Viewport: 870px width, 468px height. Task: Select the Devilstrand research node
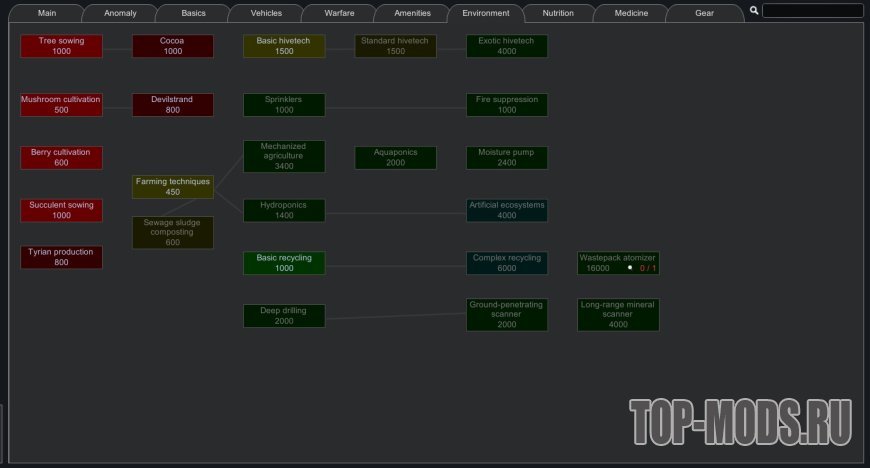click(x=173, y=105)
